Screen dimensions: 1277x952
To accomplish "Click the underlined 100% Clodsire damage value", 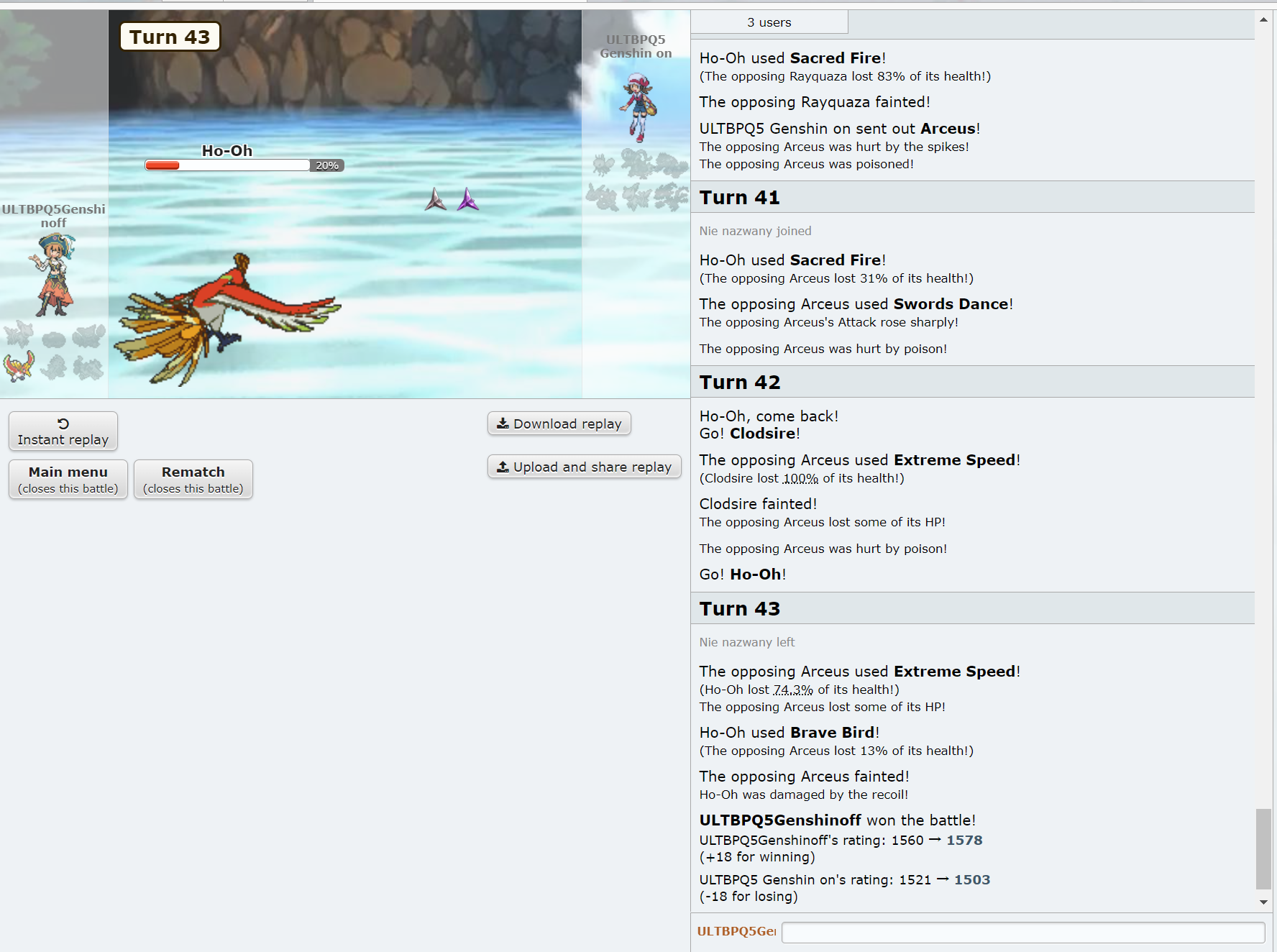I will point(800,478).
